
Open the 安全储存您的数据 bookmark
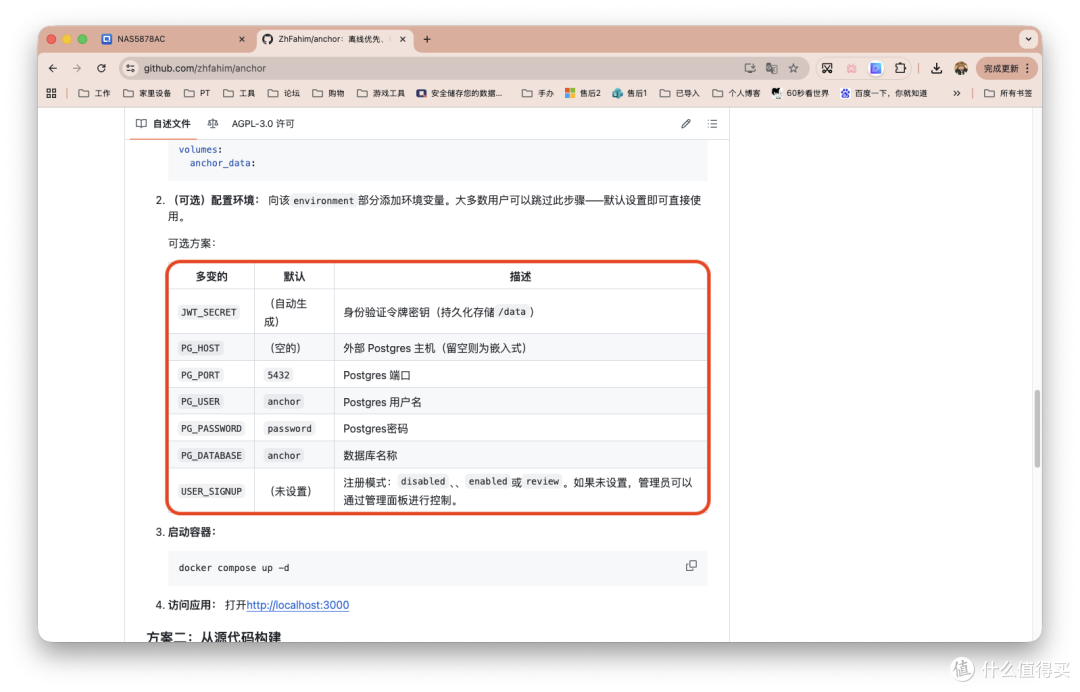(459, 93)
